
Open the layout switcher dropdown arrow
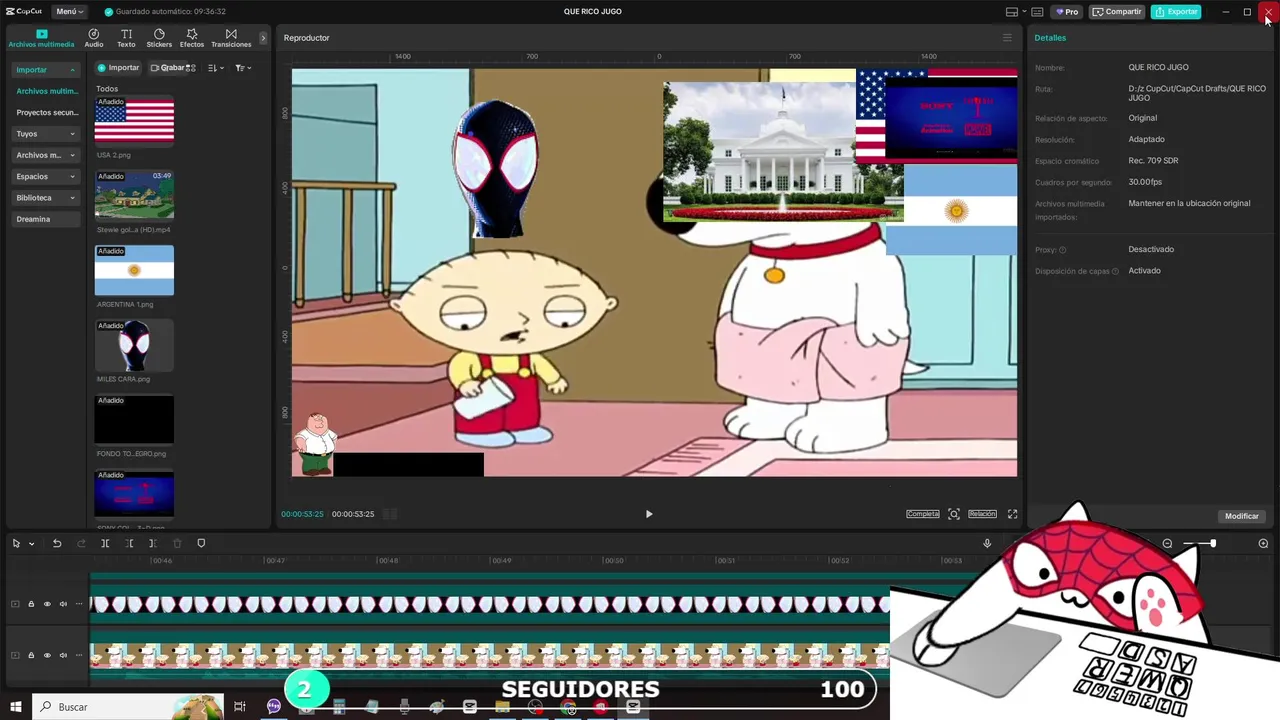[x=1023, y=12]
